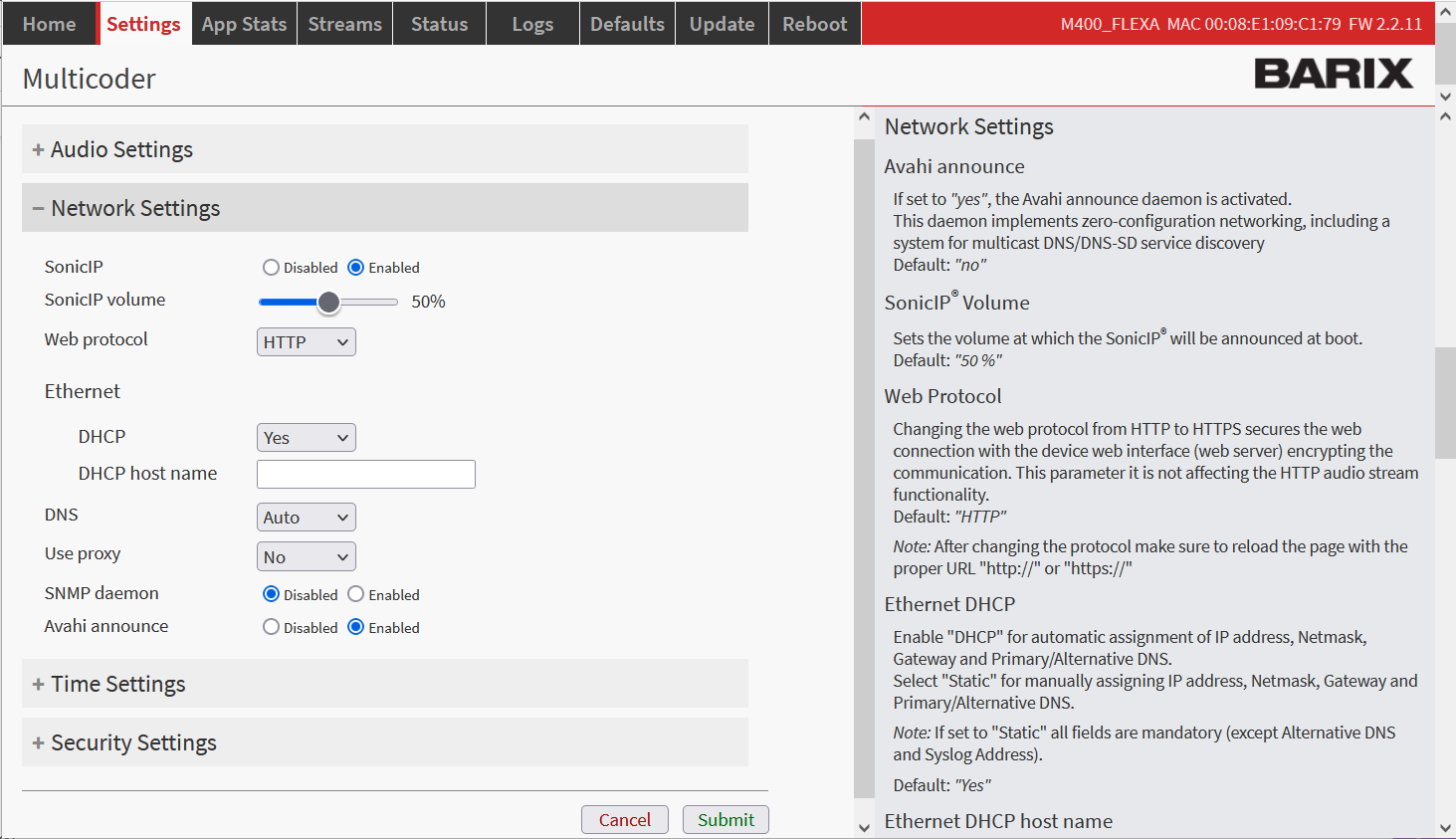Disable Avahi announce
This screenshot has height=839, width=1456.
(271, 627)
